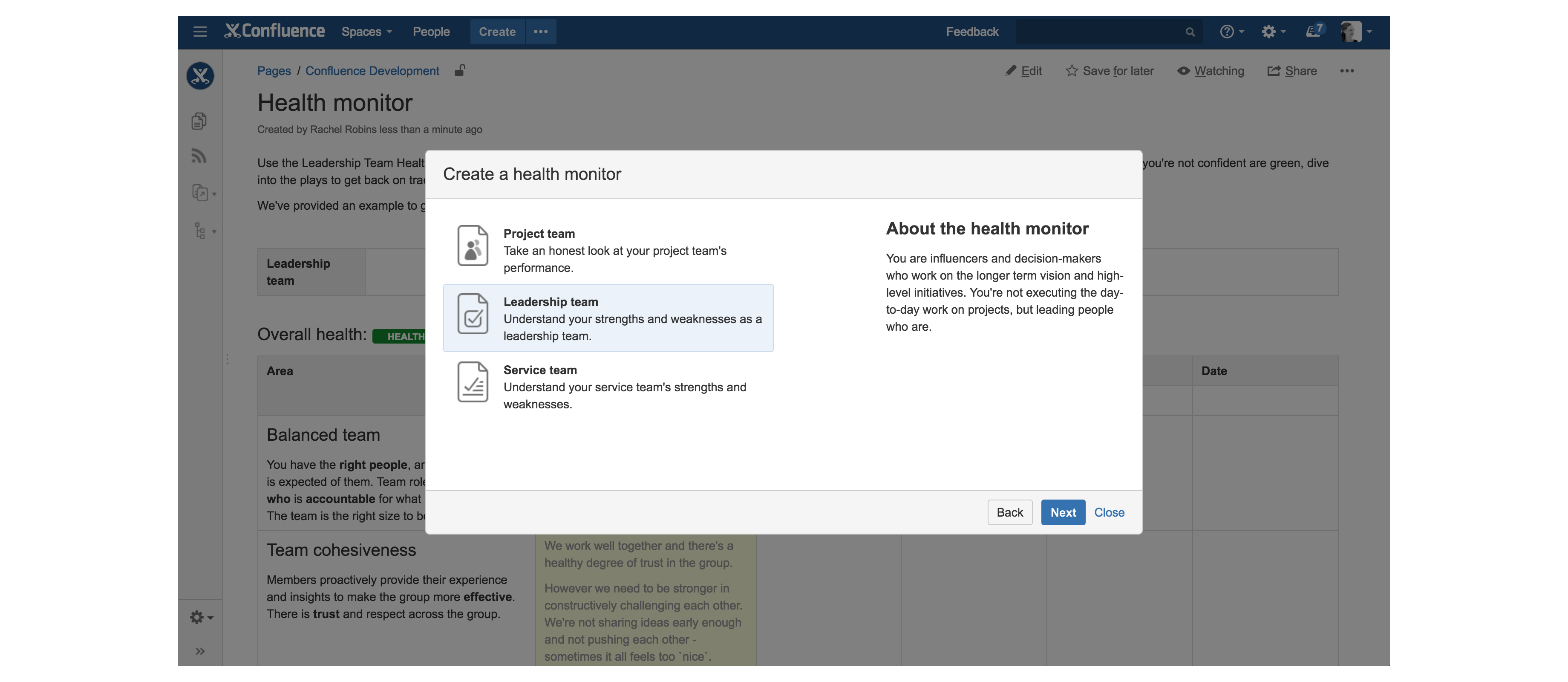Open the create-from-template ellipsis button

tap(541, 32)
